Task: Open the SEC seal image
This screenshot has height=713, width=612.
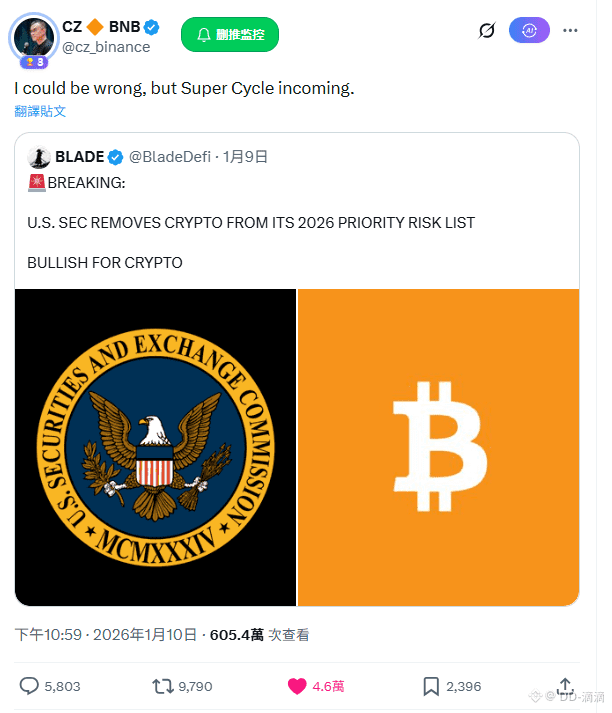Action: point(155,447)
